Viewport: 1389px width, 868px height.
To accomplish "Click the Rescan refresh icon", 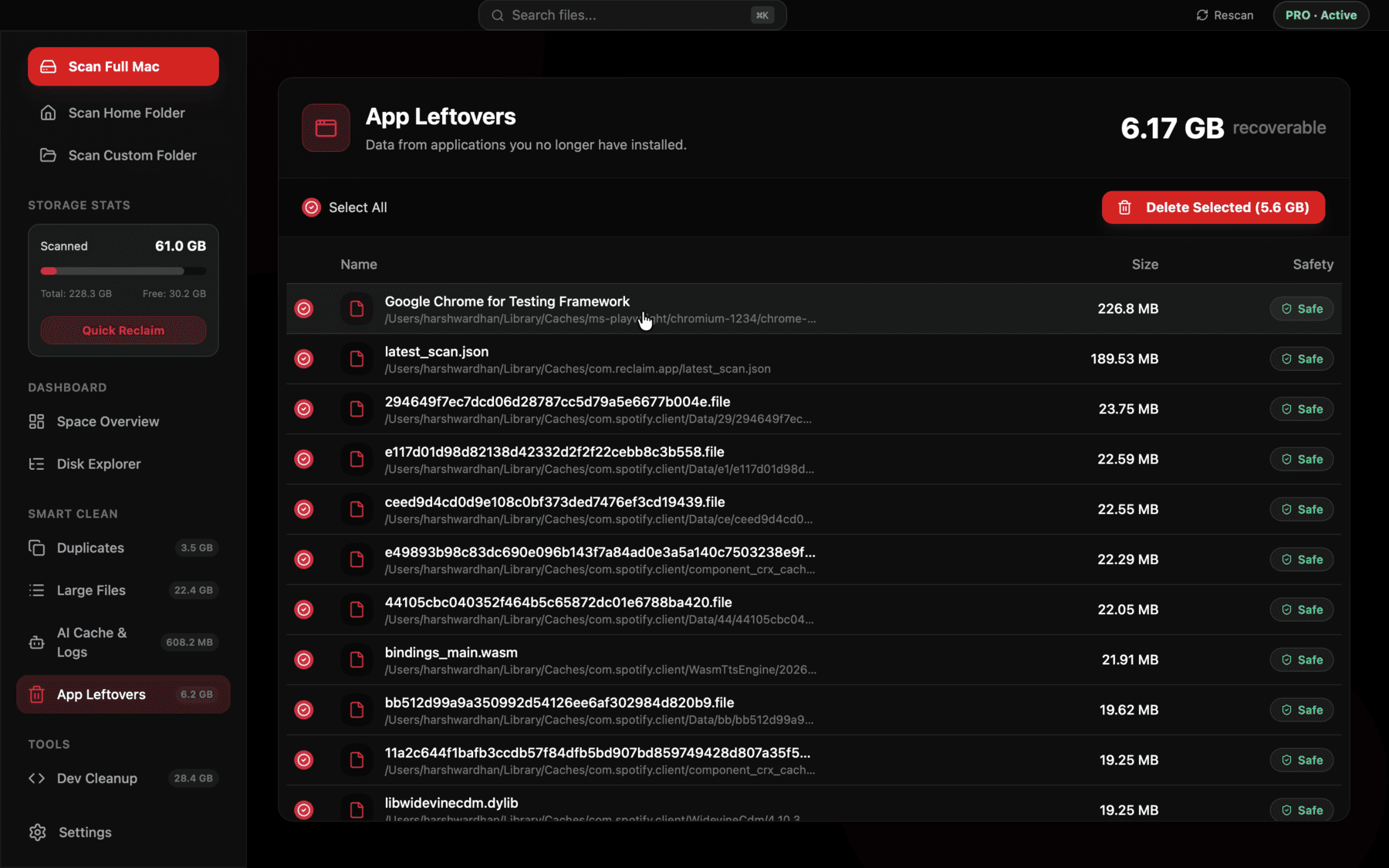I will click(x=1202, y=15).
